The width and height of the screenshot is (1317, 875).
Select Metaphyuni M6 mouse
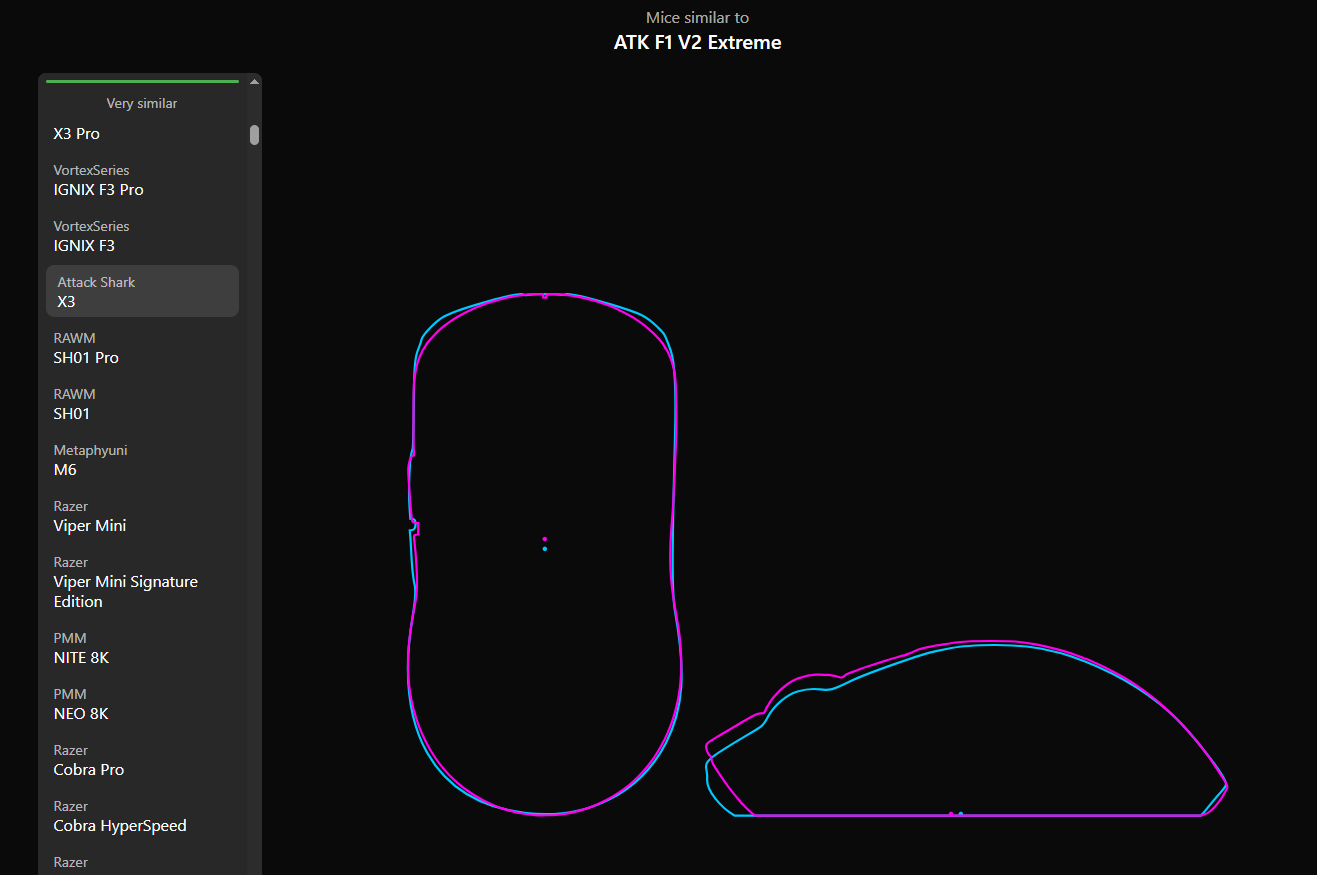tap(142, 459)
